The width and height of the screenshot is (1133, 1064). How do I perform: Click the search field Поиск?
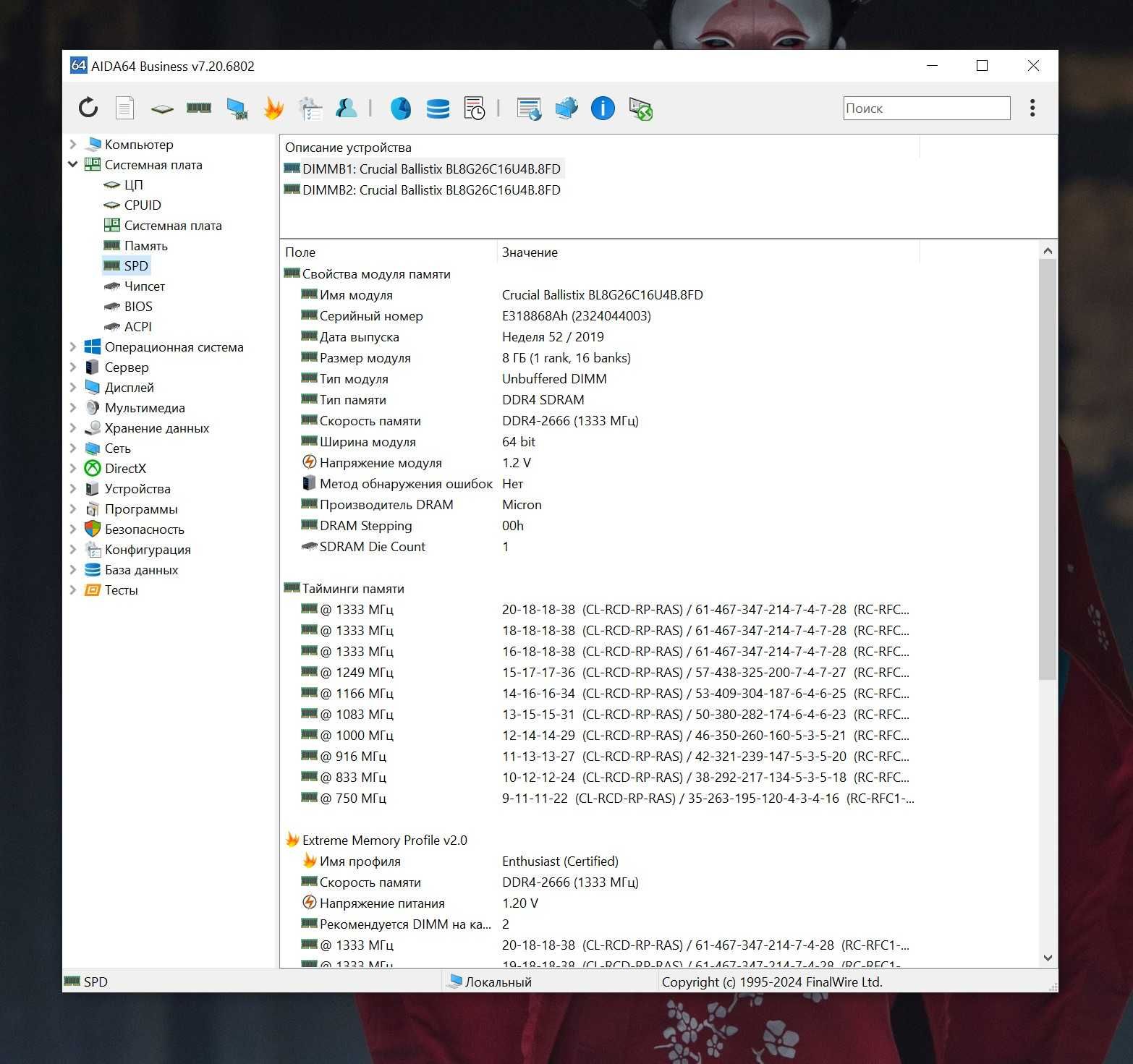coord(926,108)
